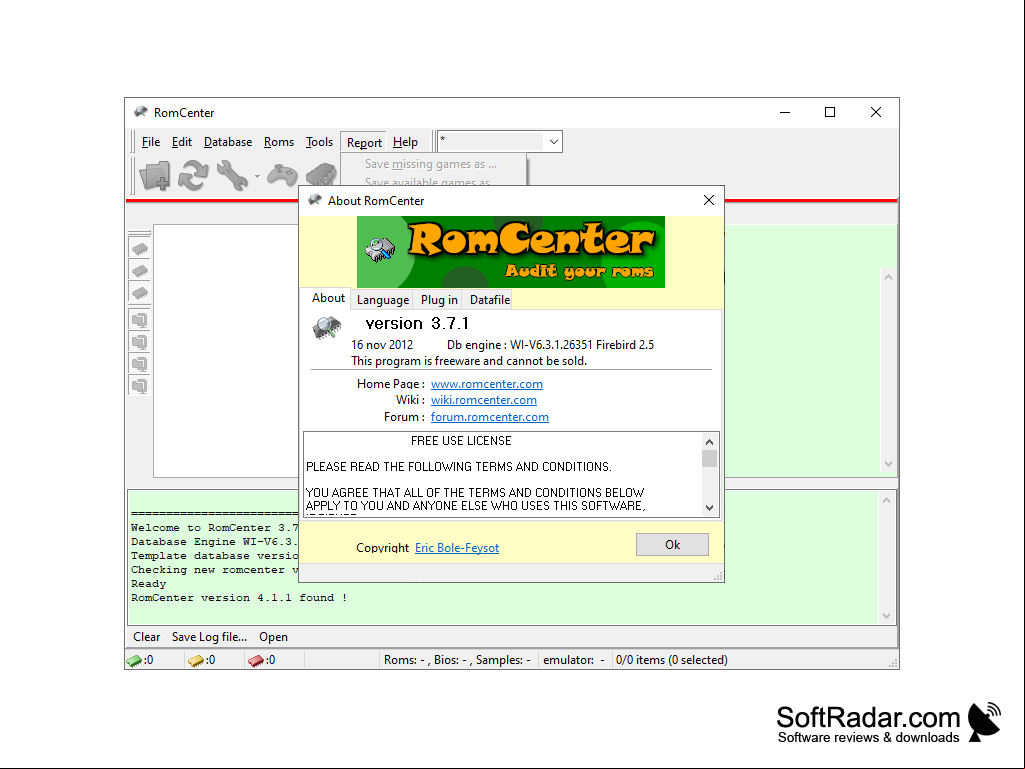Click 'RomCenter version 4.1.1 found !' log line
Image resolution: width=1025 pixels, height=769 pixels.
pyautogui.click(x=239, y=598)
